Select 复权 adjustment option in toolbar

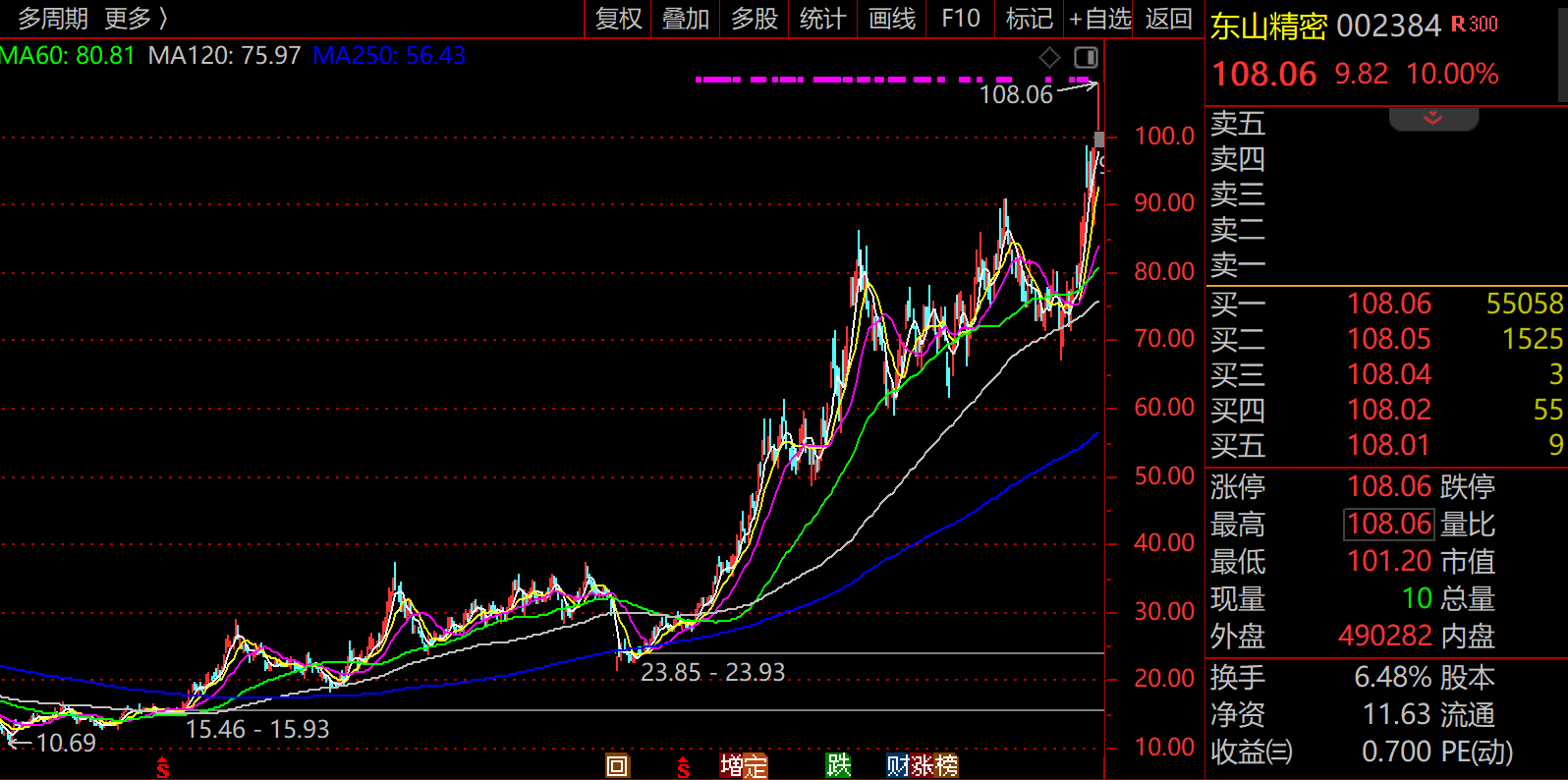618,19
